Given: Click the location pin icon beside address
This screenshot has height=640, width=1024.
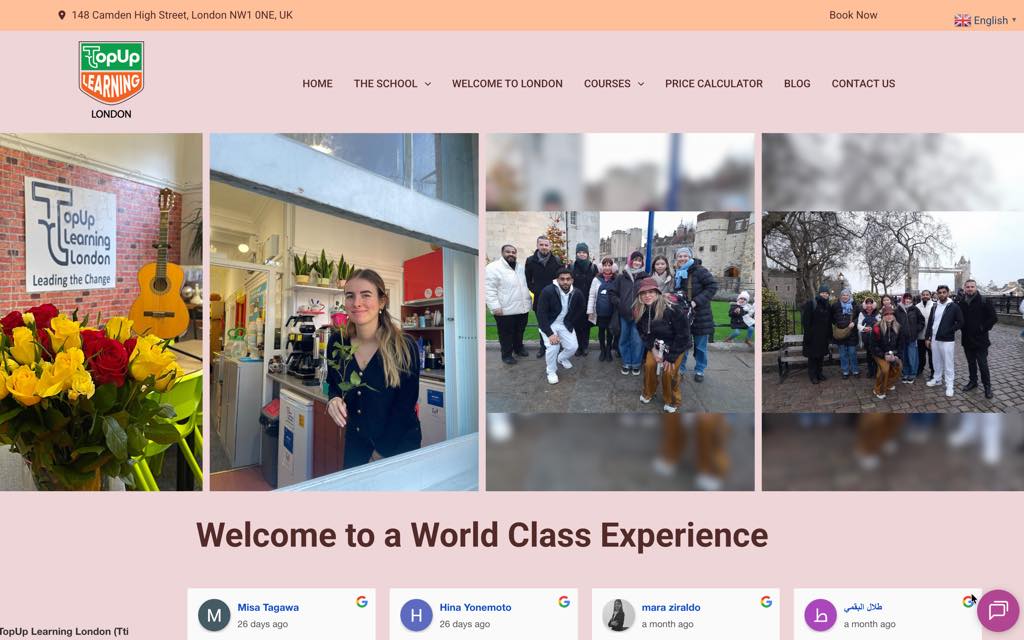Looking at the screenshot, I should click(62, 15).
